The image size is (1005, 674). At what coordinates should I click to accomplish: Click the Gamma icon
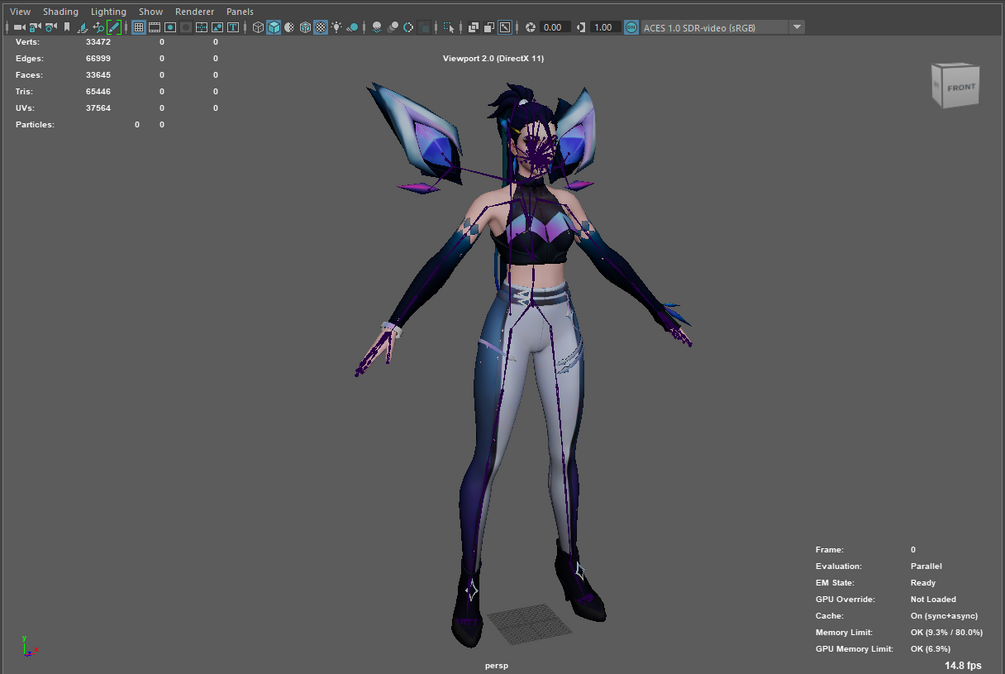[581, 27]
